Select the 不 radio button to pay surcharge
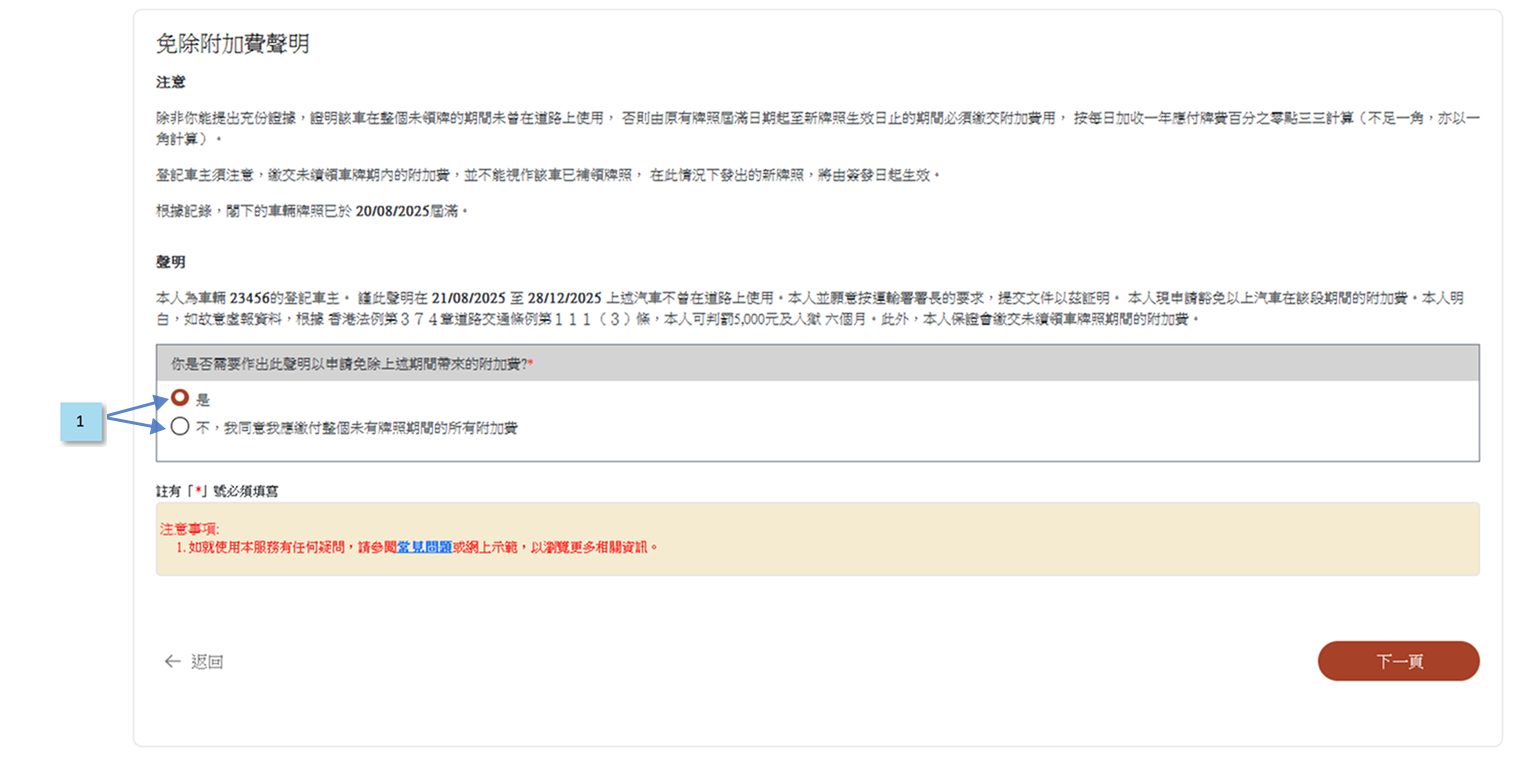The width and height of the screenshot is (1537, 770). click(x=180, y=427)
